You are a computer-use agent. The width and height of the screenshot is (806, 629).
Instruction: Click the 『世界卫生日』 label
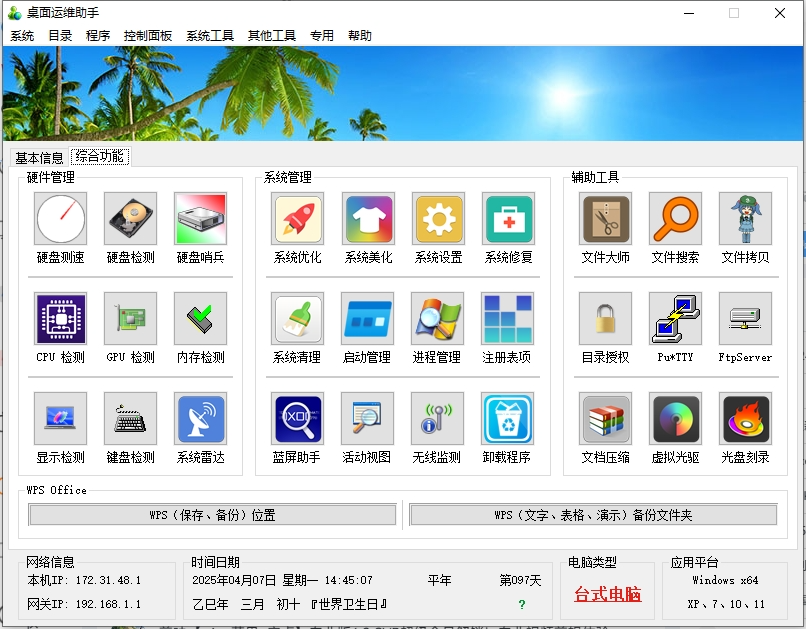pyautogui.click(x=348, y=604)
